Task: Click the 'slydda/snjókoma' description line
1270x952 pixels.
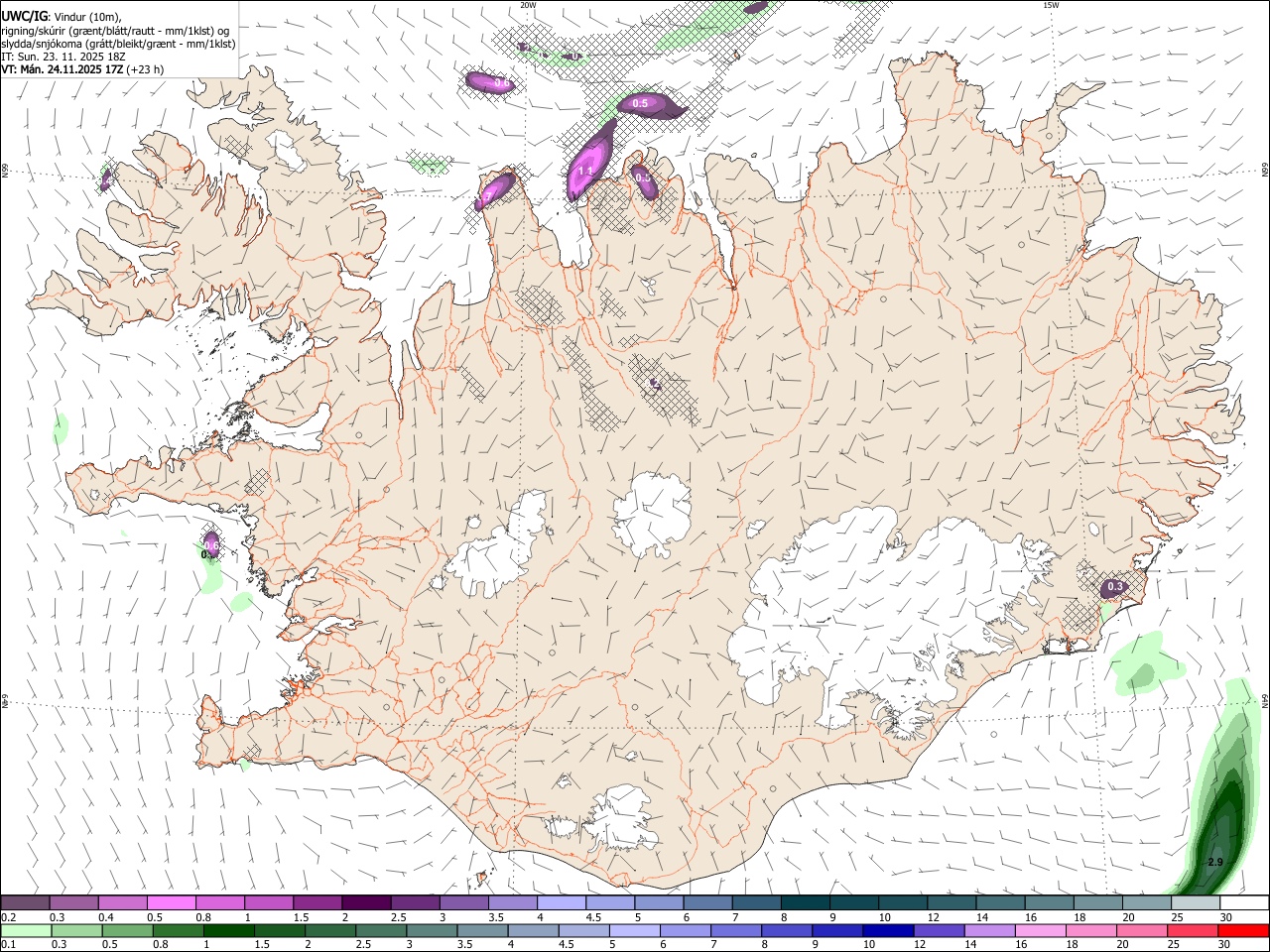Action: coord(118,44)
